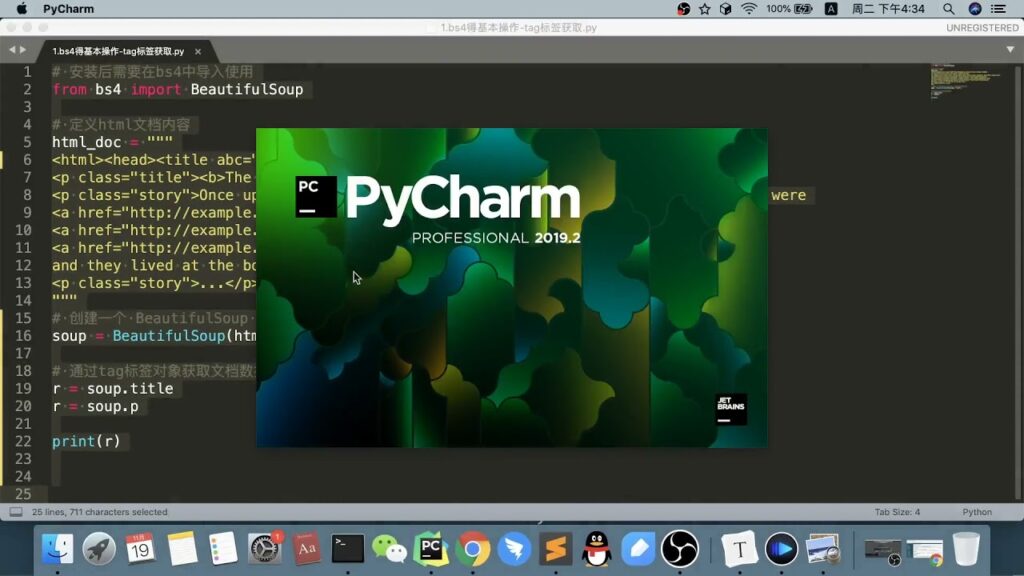Open Siri from the menu bar
1024x576 pixels.
tap(974, 8)
